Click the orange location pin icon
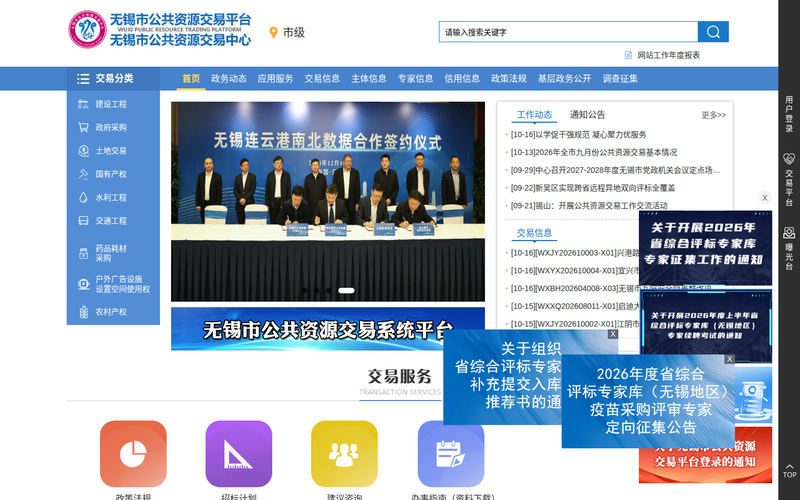The width and height of the screenshot is (800, 500). (273, 33)
